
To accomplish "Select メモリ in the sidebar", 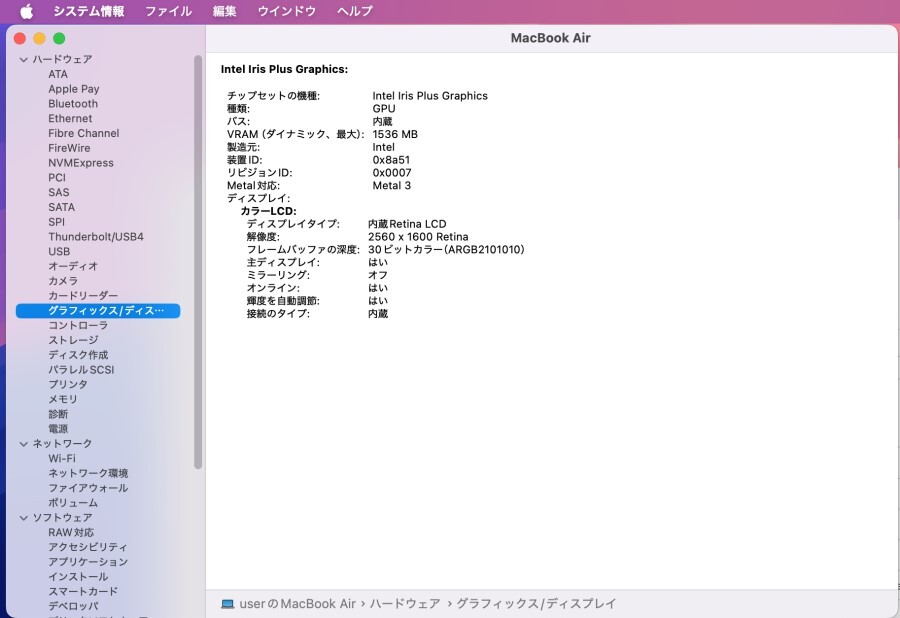I will coord(63,399).
